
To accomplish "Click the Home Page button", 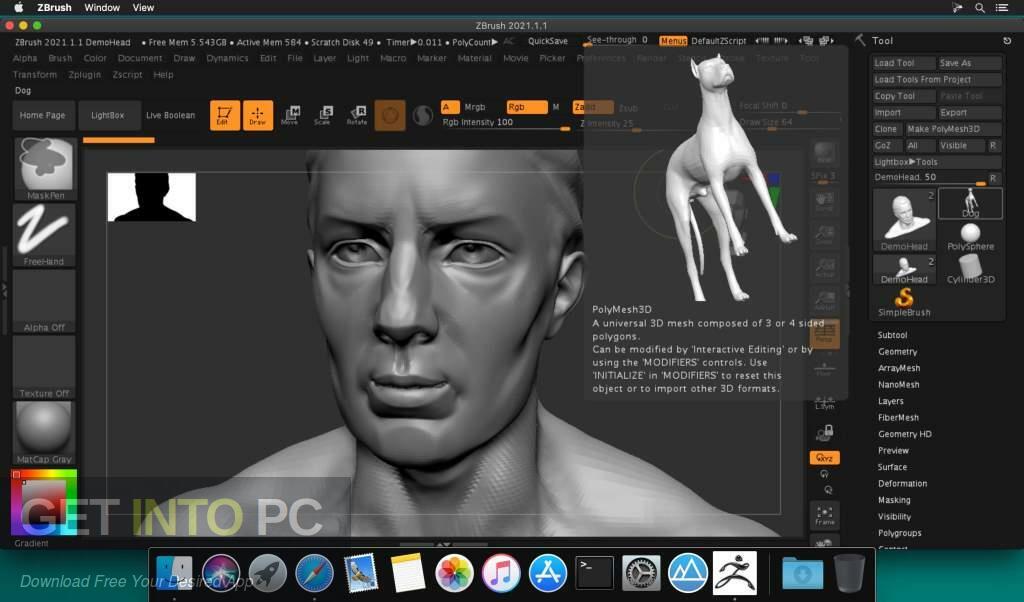I will coord(42,115).
